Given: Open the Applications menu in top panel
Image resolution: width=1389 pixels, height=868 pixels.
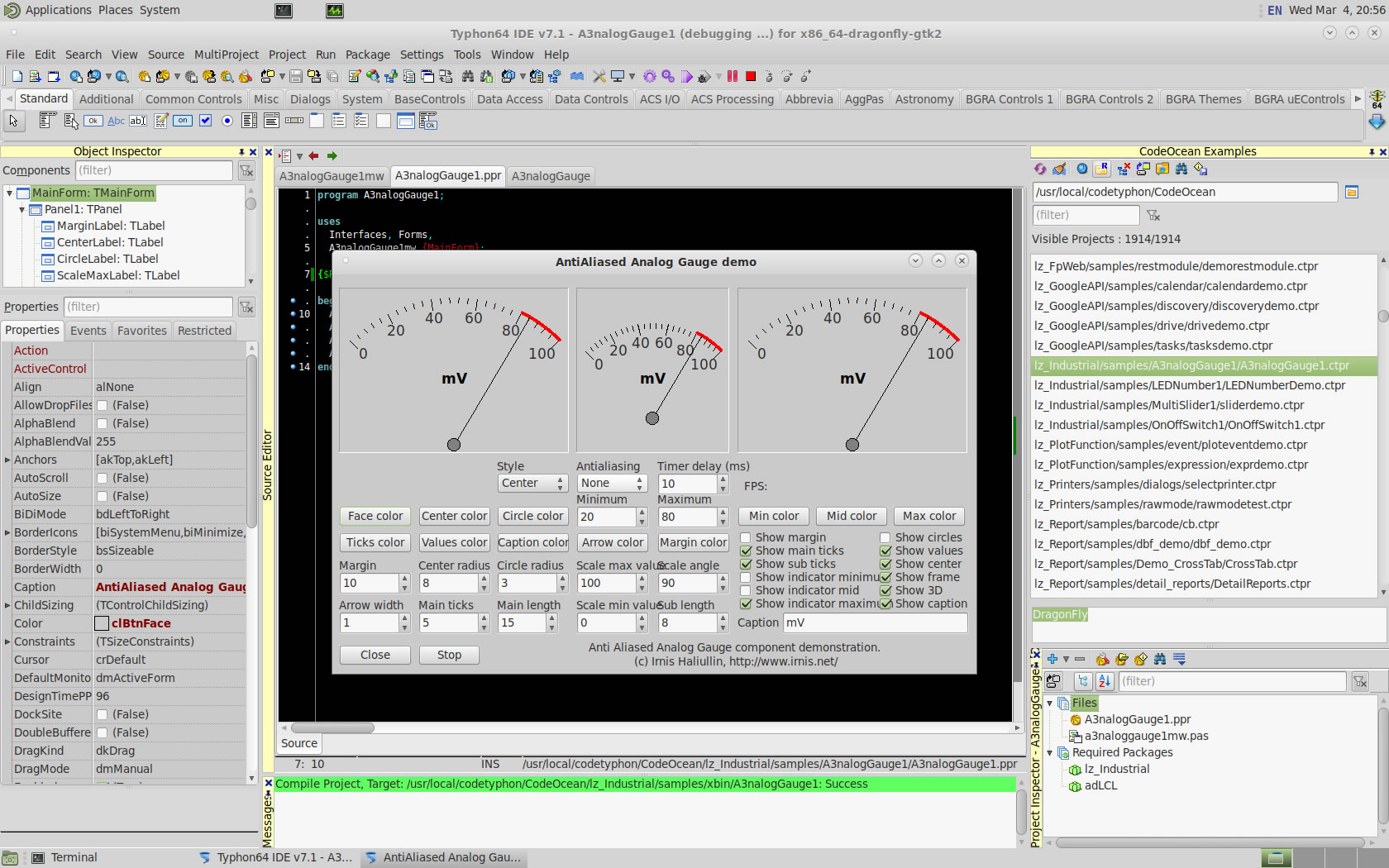Looking at the screenshot, I should (x=58, y=10).
